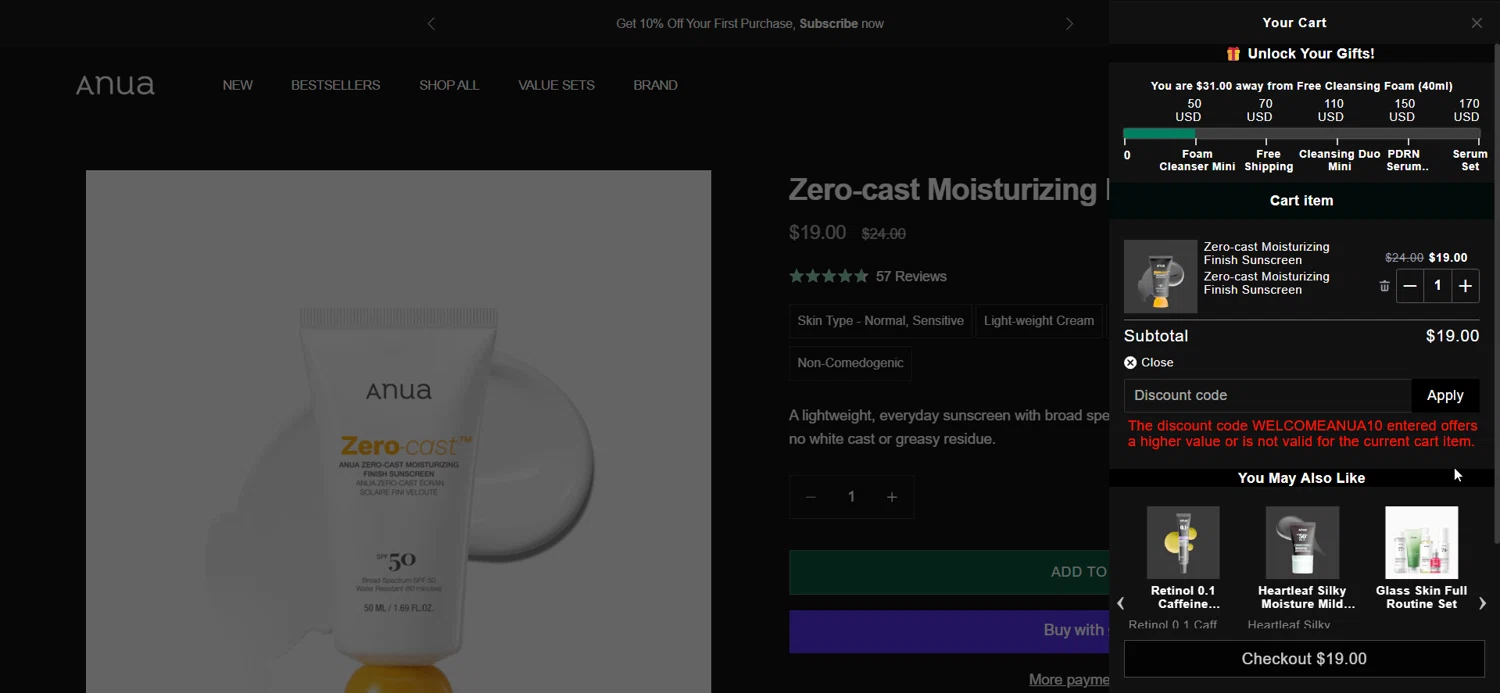Viewport: 1500px width, 693px height.
Task: Click the gift icon beside Unlock Your Gifts
Action: 1233,54
